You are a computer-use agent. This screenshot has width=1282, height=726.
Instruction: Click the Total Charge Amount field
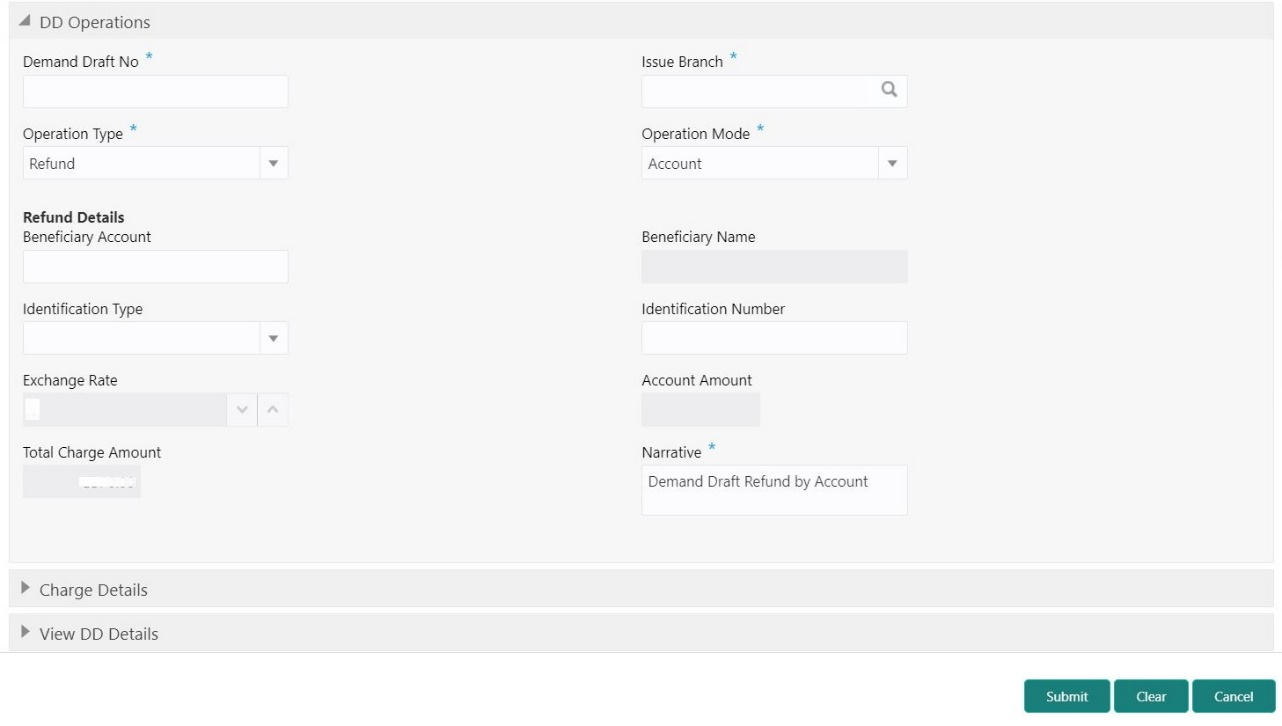[82, 482]
